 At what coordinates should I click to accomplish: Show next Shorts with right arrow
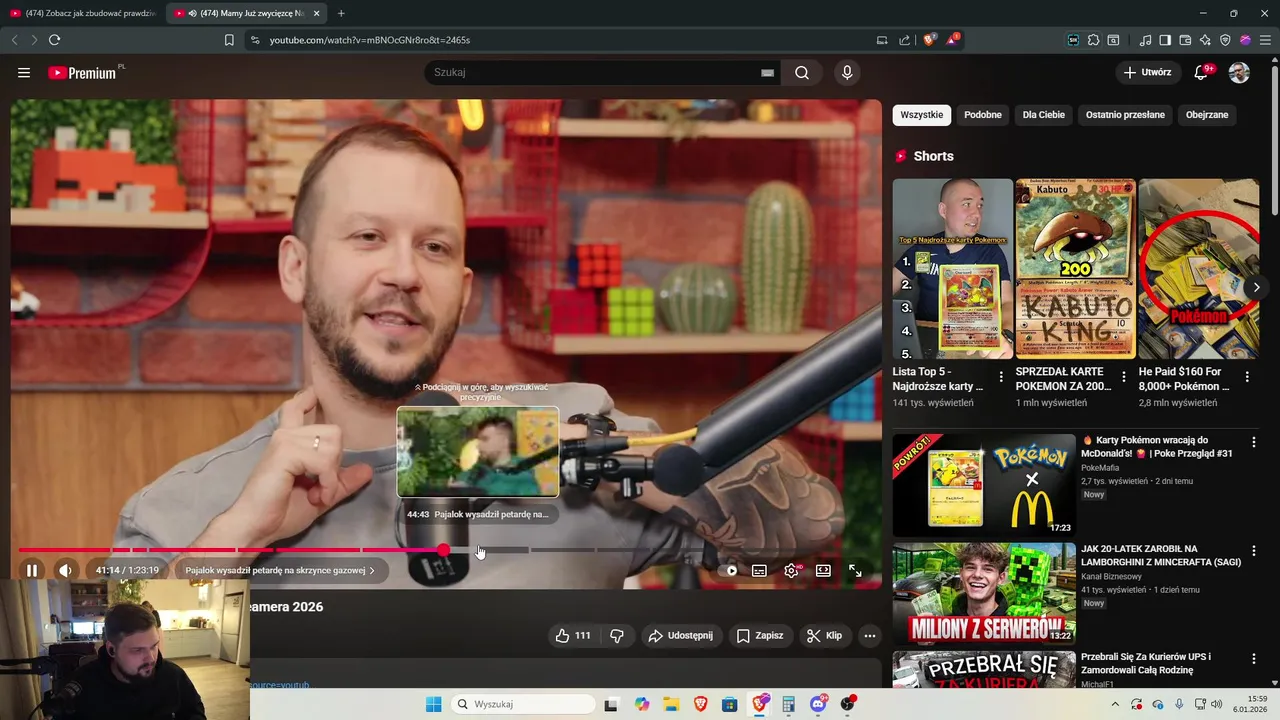(x=1256, y=287)
